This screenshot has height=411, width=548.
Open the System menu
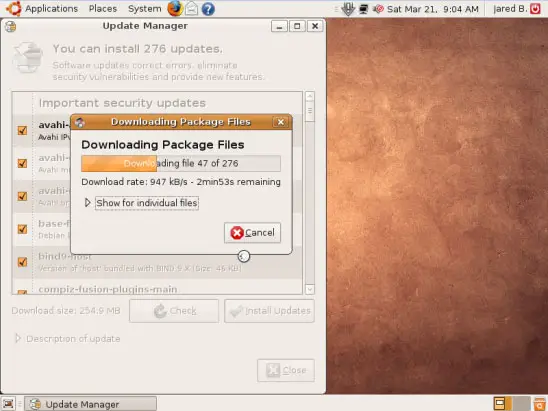(x=144, y=9)
